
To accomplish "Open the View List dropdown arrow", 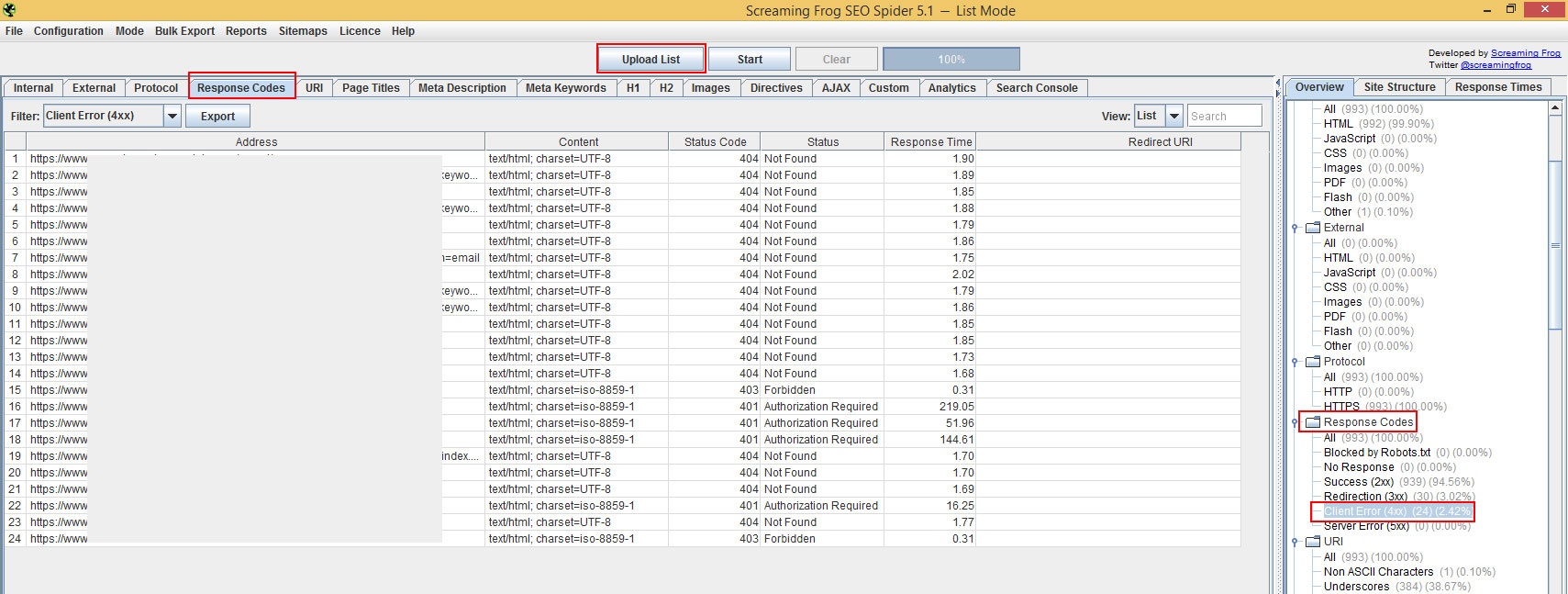I will 1173,116.
